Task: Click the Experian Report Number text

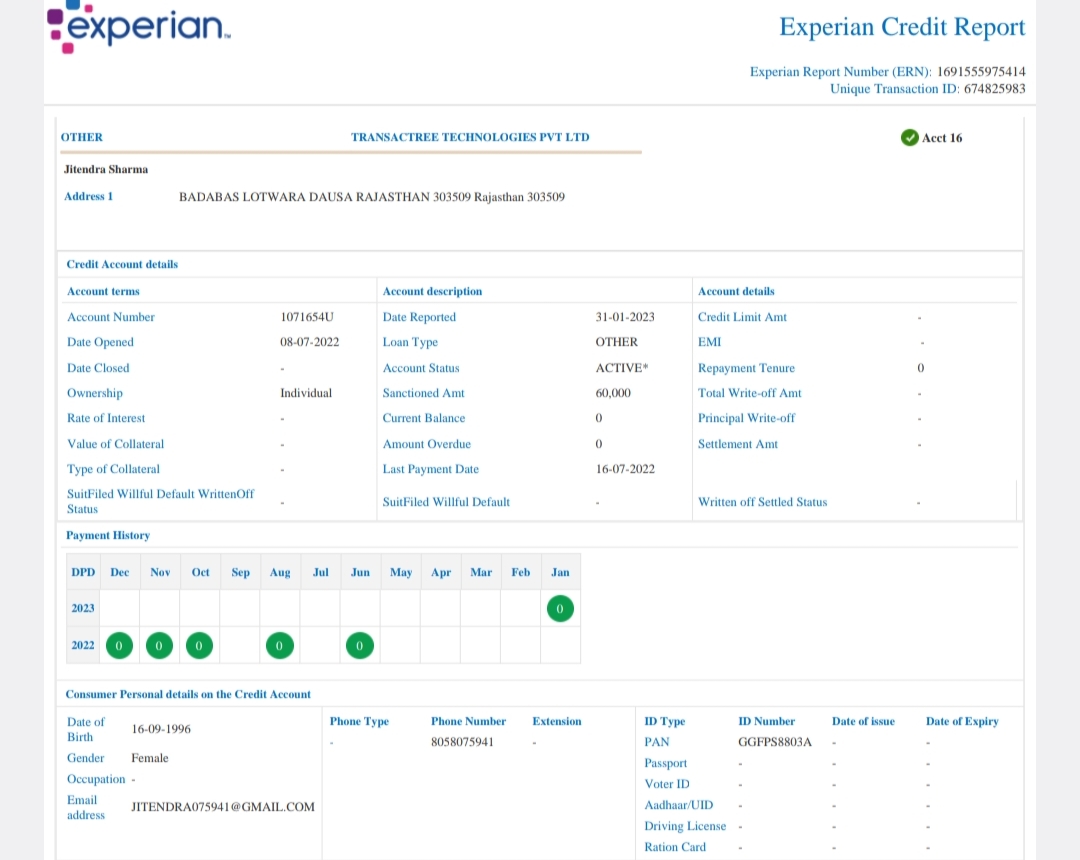Action: click(887, 72)
